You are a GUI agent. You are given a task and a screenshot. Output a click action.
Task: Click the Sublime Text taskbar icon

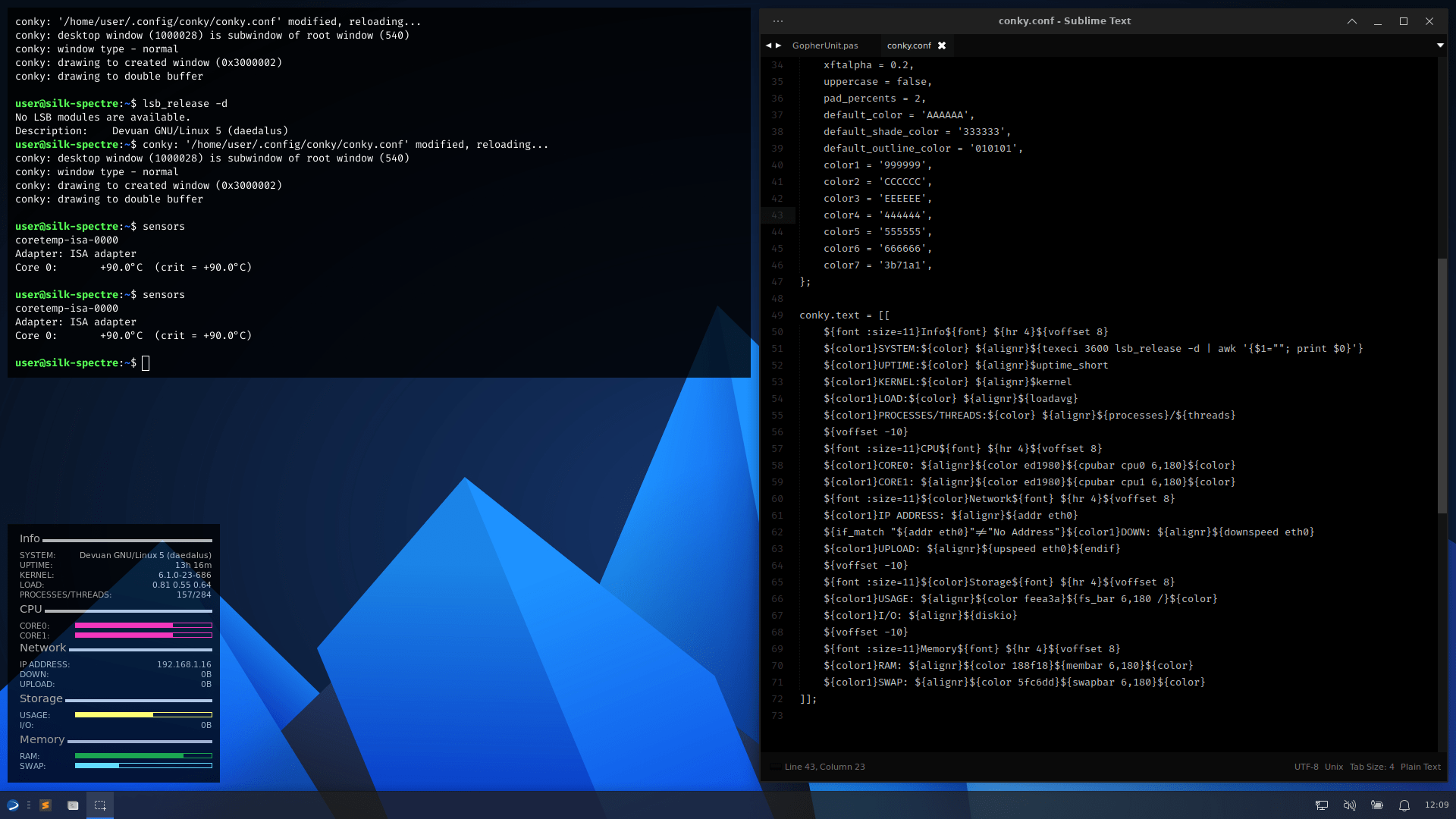[45, 805]
